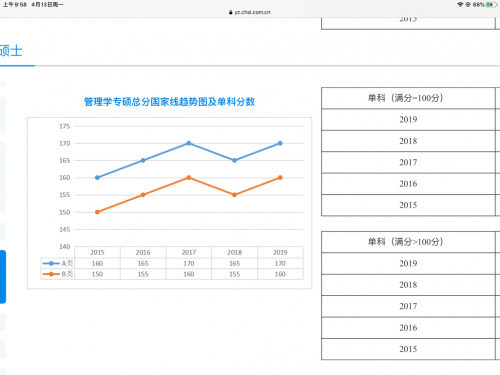Tap the time display in the status bar
Viewport: 500px width, 375px height.
tap(15, 5)
